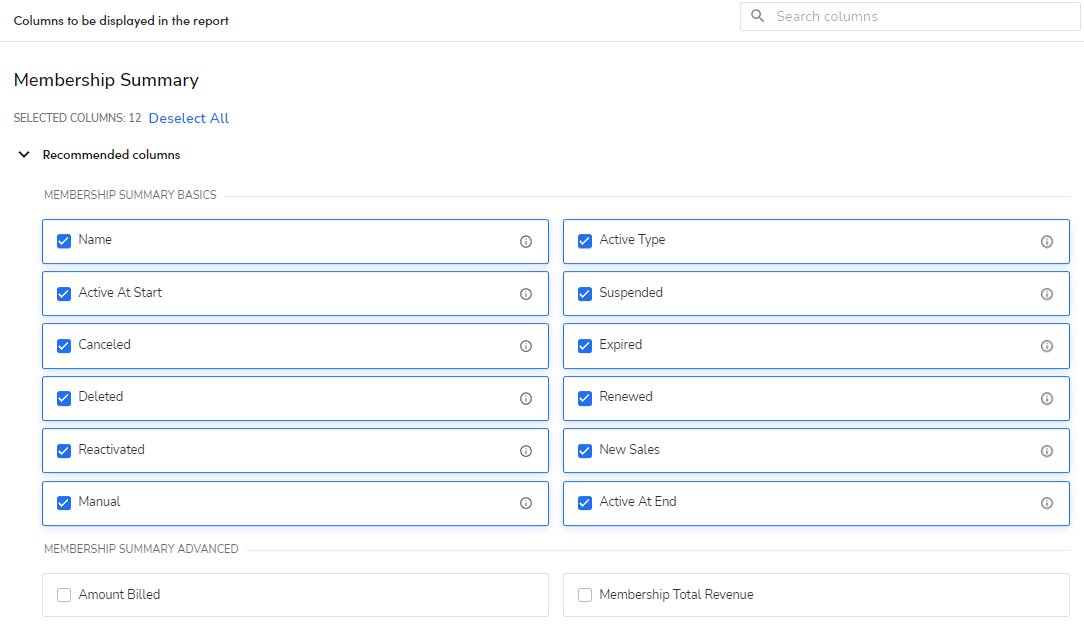Click the info icon beside Manual

tap(526, 503)
